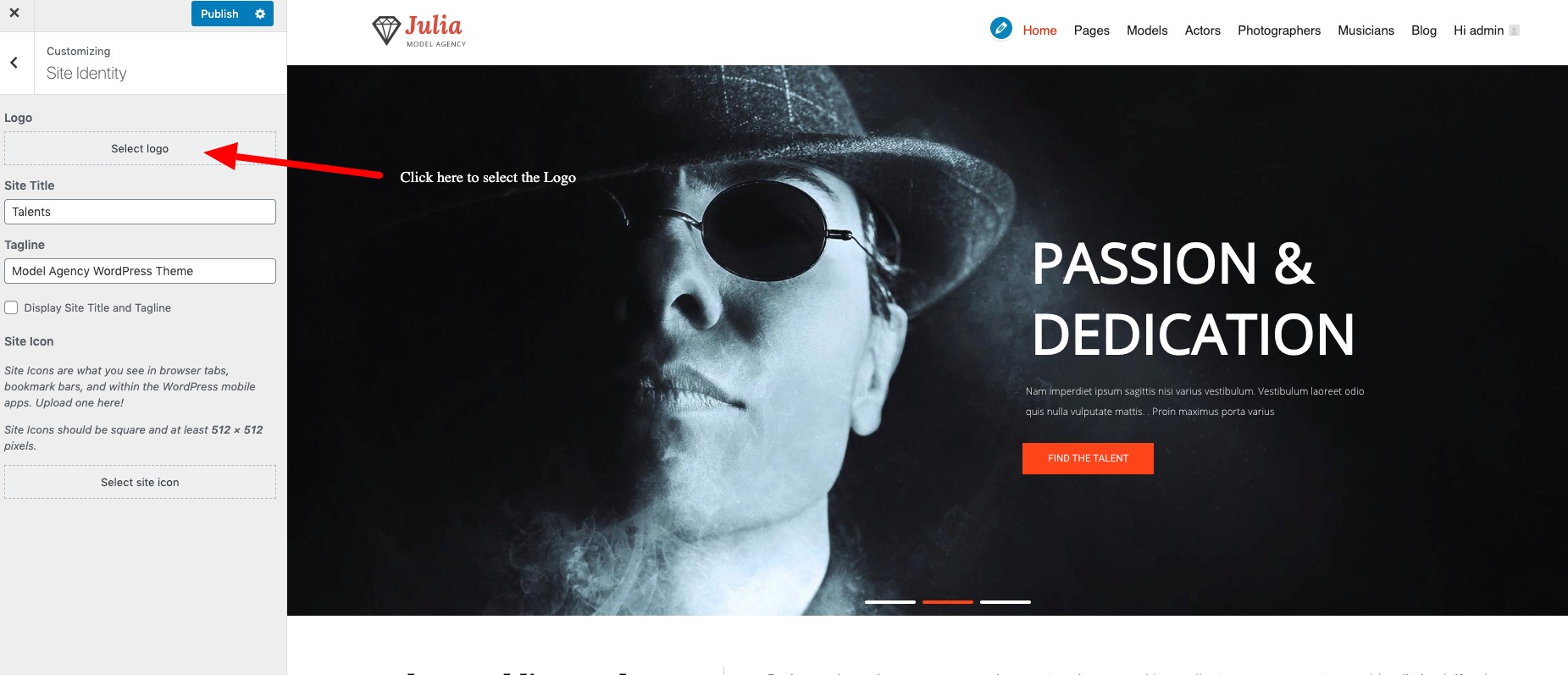Focus the Site Title field containing Talents

pos(140,212)
